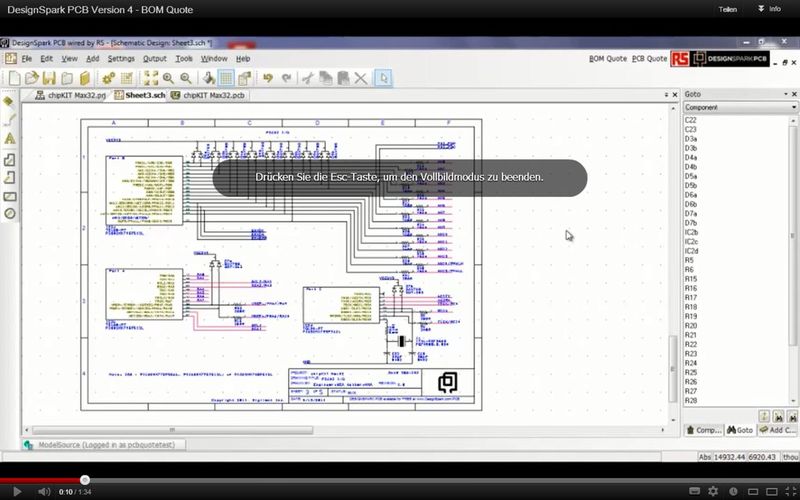The width and height of the screenshot is (800, 500).
Task: Click the Save disk icon in toolbar
Action: pos(48,78)
